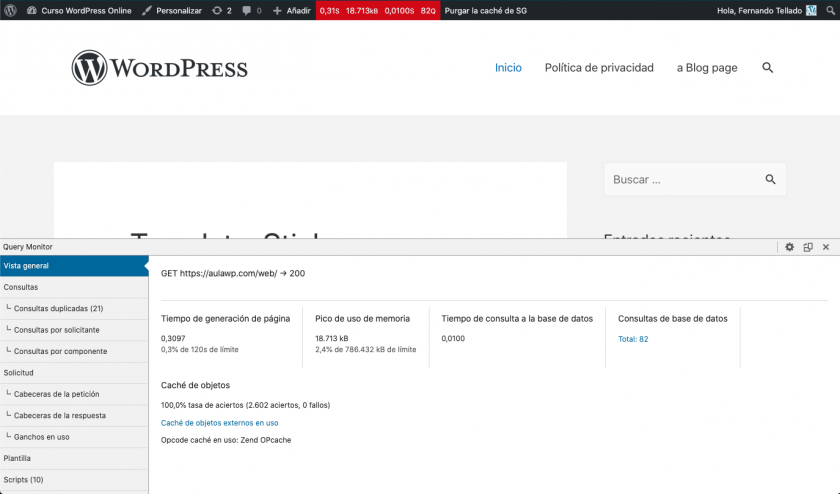Close the Query Monitor panel
Viewport: 840px width, 494px height.
pyautogui.click(x=826, y=247)
